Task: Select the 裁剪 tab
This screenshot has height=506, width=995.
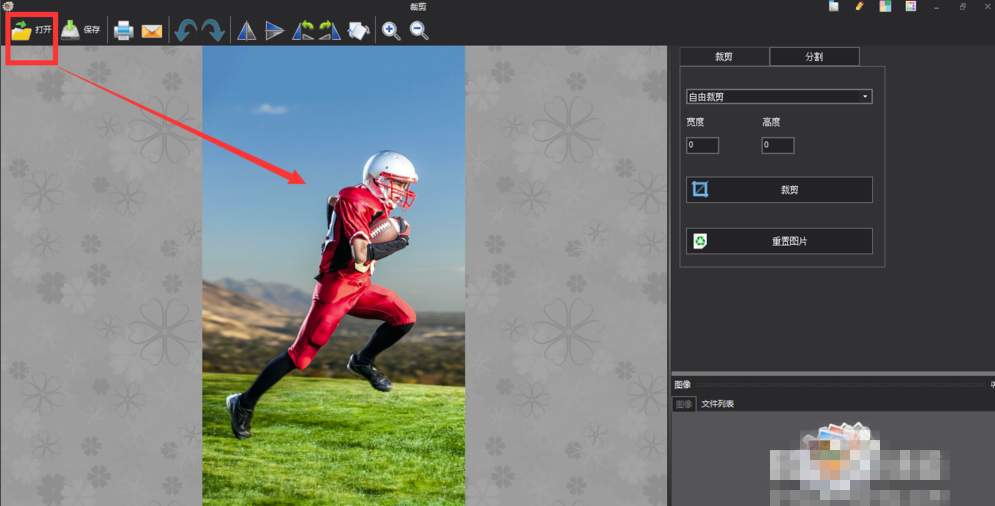Action: 724,57
